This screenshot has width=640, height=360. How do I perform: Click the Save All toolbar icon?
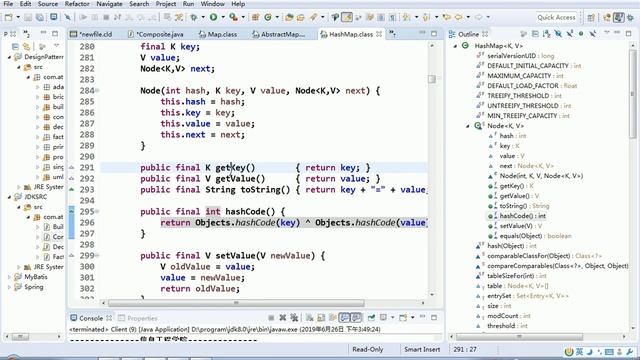click(40, 17)
